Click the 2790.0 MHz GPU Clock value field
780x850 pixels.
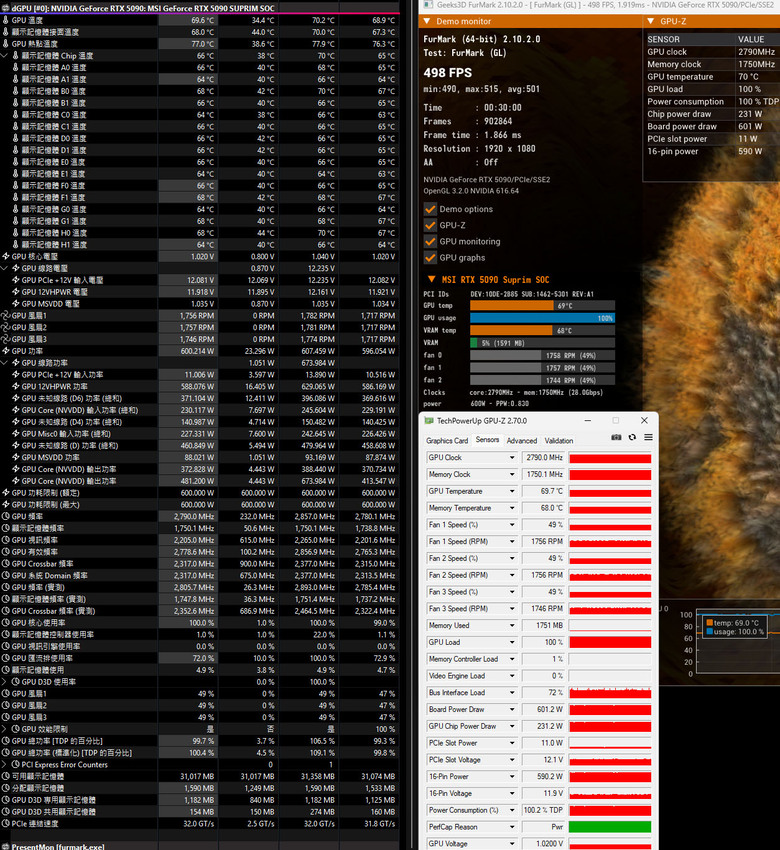(544, 458)
